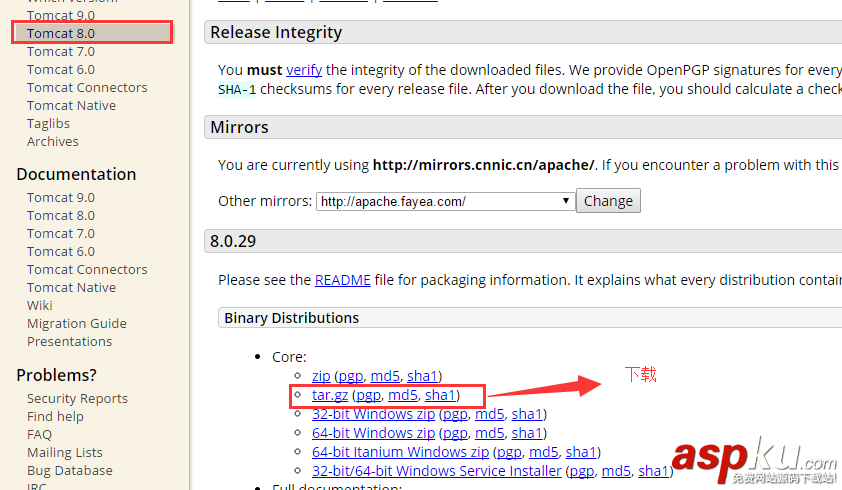The width and height of the screenshot is (842, 490).
Task: Open FAQ link in Problems section
Action: point(39,435)
